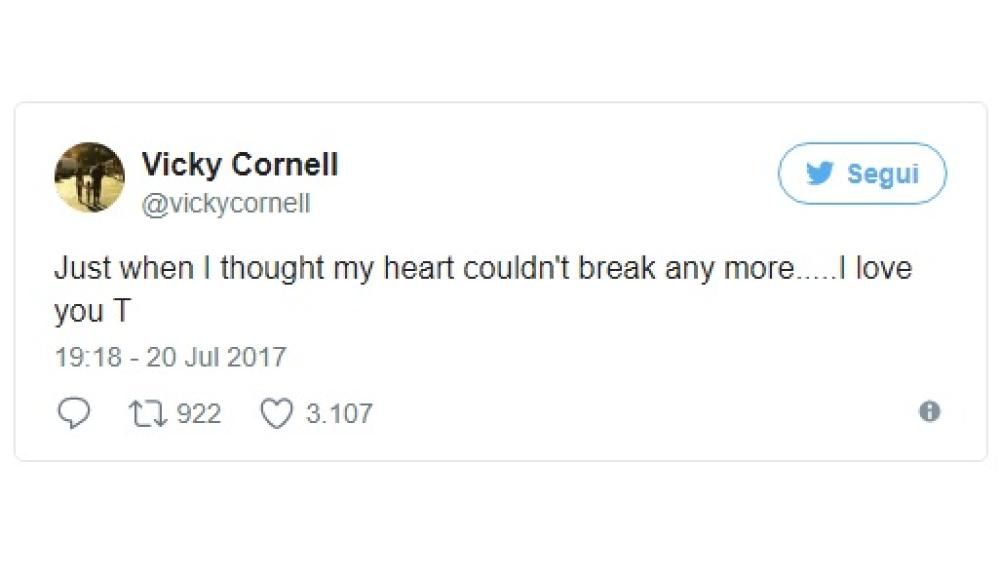Open the tweet info circle icon
Image resolution: width=1000 pixels, height=576 pixels.
pyautogui.click(x=930, y=412)
